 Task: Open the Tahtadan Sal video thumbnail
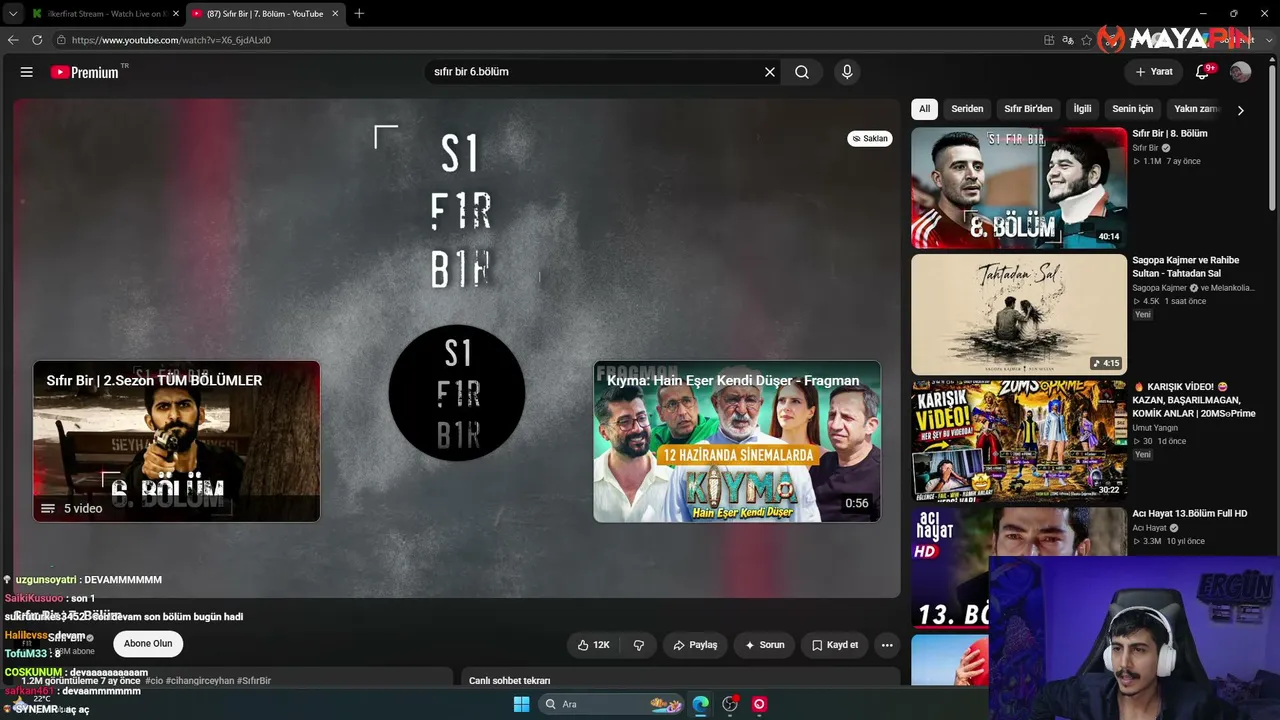[x=1019, y=315]
